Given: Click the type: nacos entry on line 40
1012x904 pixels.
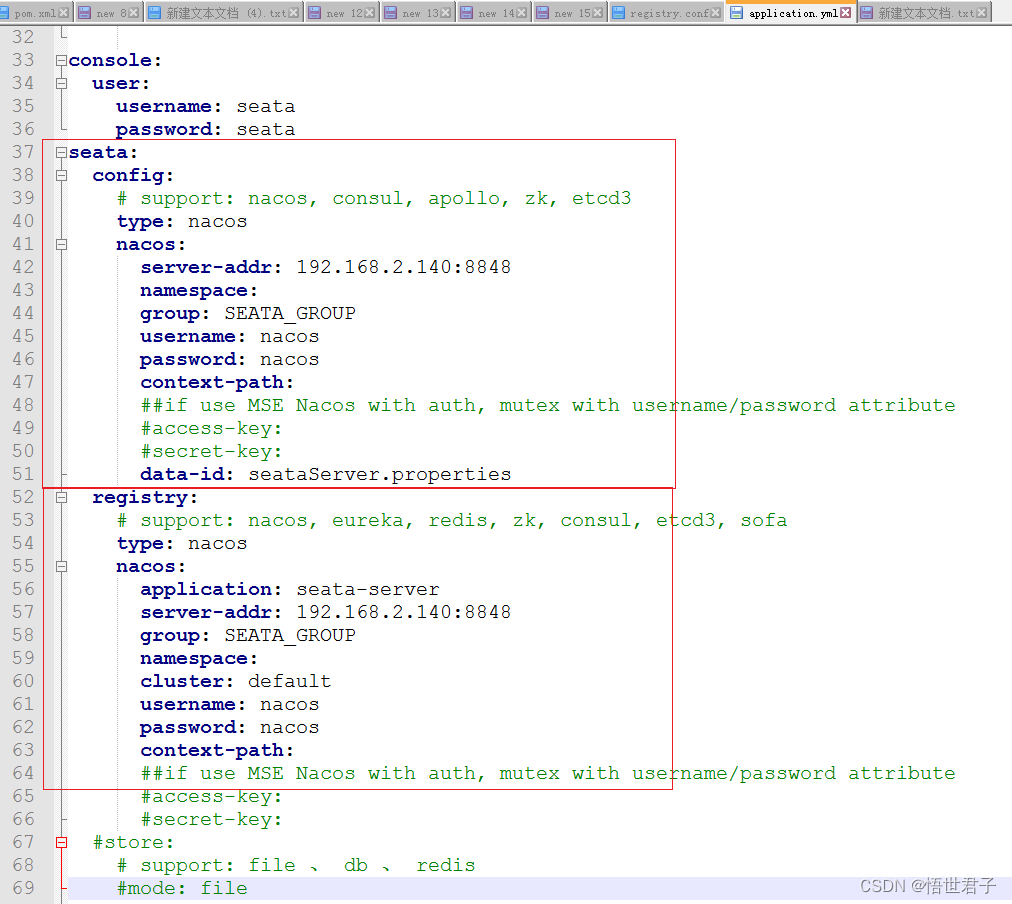Looking at the screenshot, I should [182, 221].
